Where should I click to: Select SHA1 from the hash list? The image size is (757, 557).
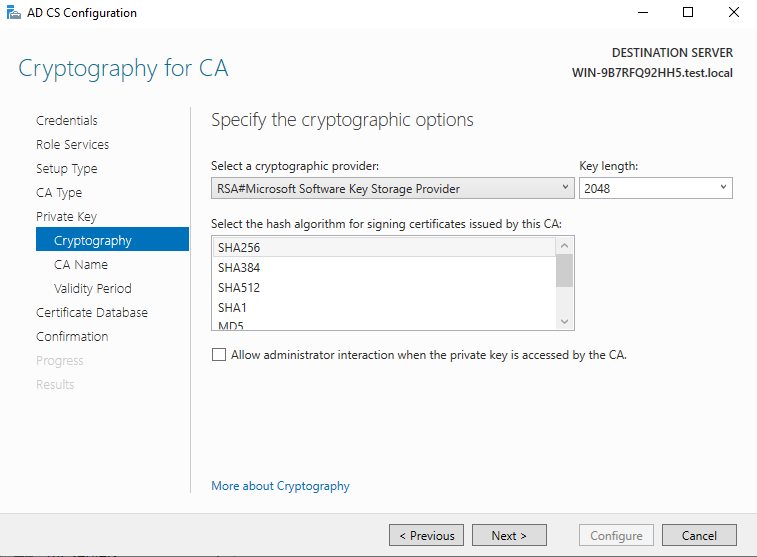[384, 307]
